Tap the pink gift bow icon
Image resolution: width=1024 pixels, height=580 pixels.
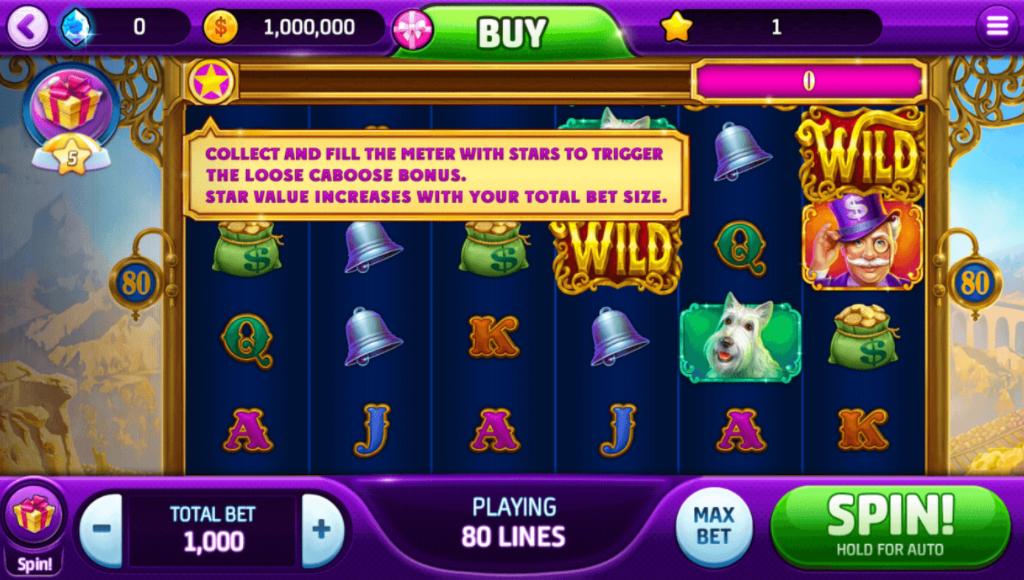tap(413, 30)
